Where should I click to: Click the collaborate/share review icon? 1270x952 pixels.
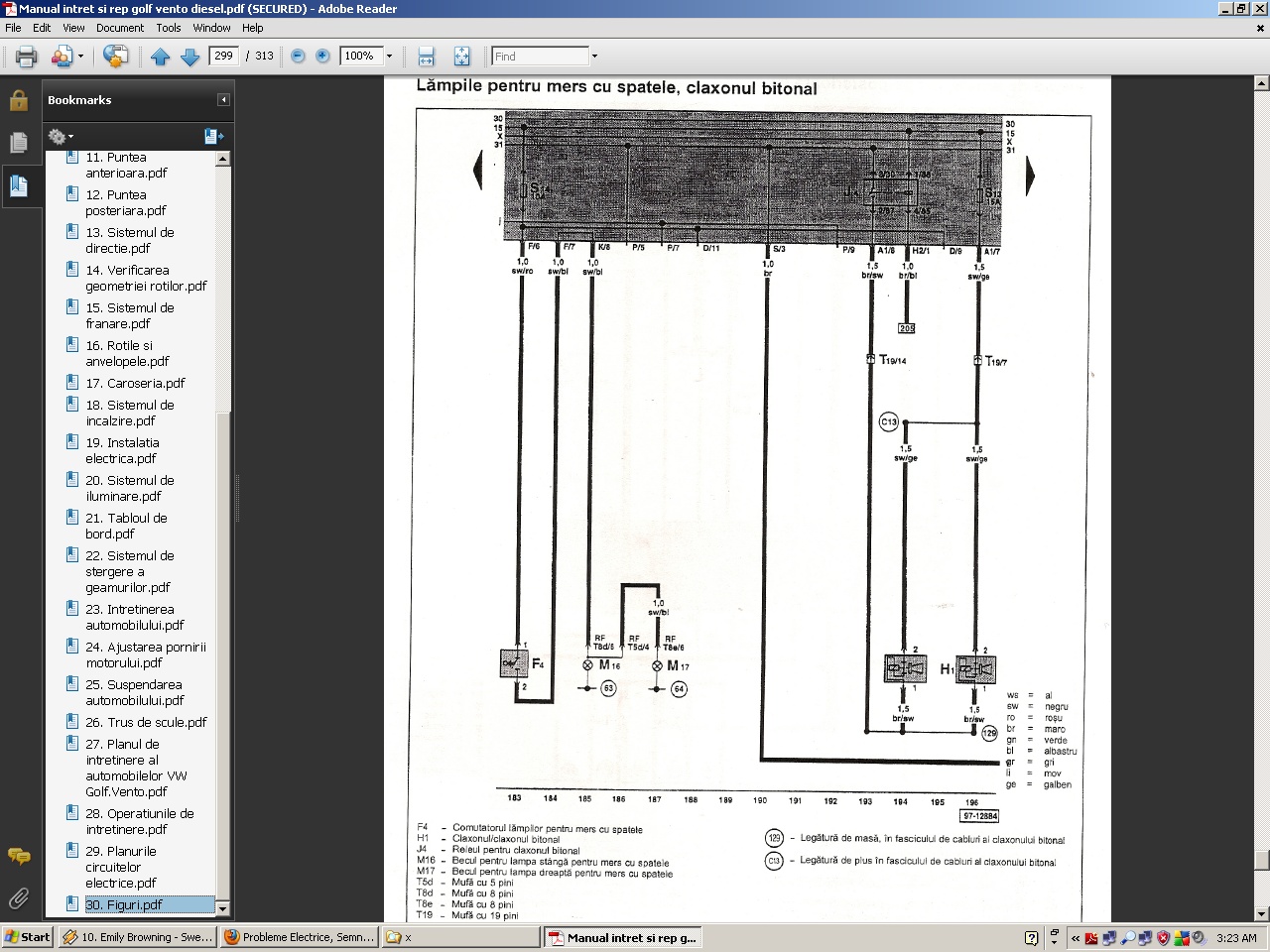point(62,57)
